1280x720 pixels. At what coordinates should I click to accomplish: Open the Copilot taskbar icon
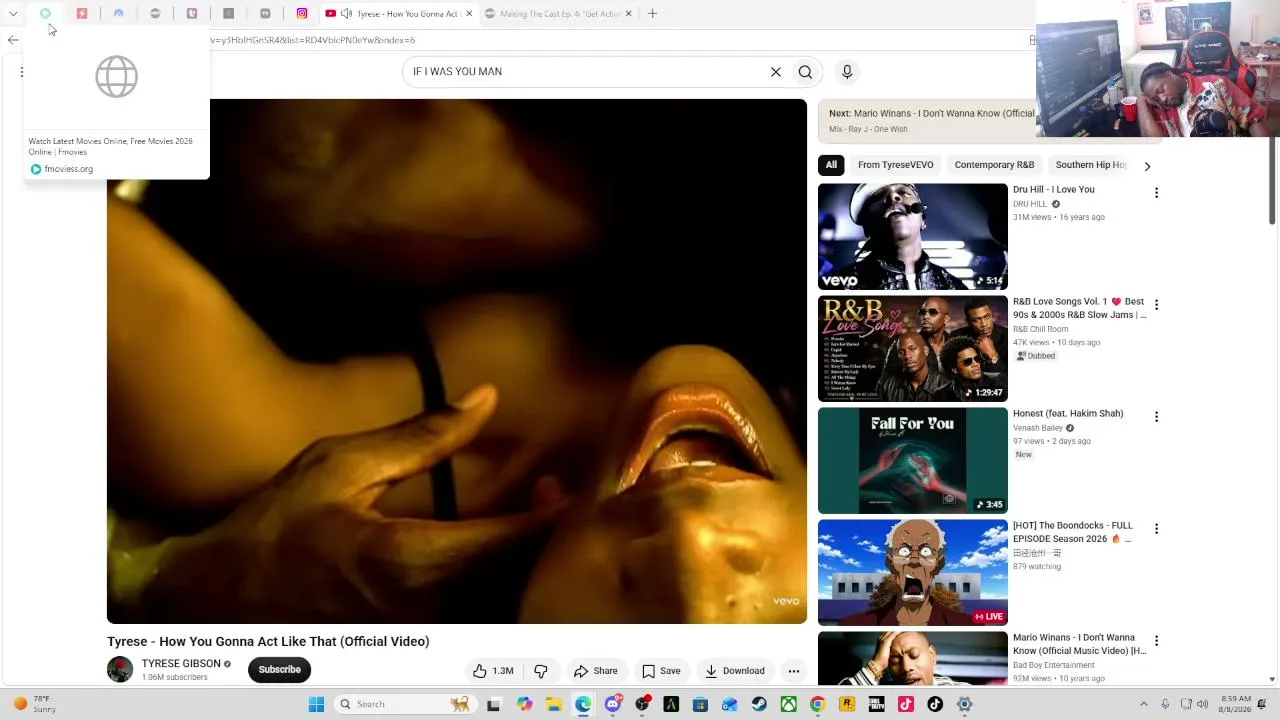524,705
